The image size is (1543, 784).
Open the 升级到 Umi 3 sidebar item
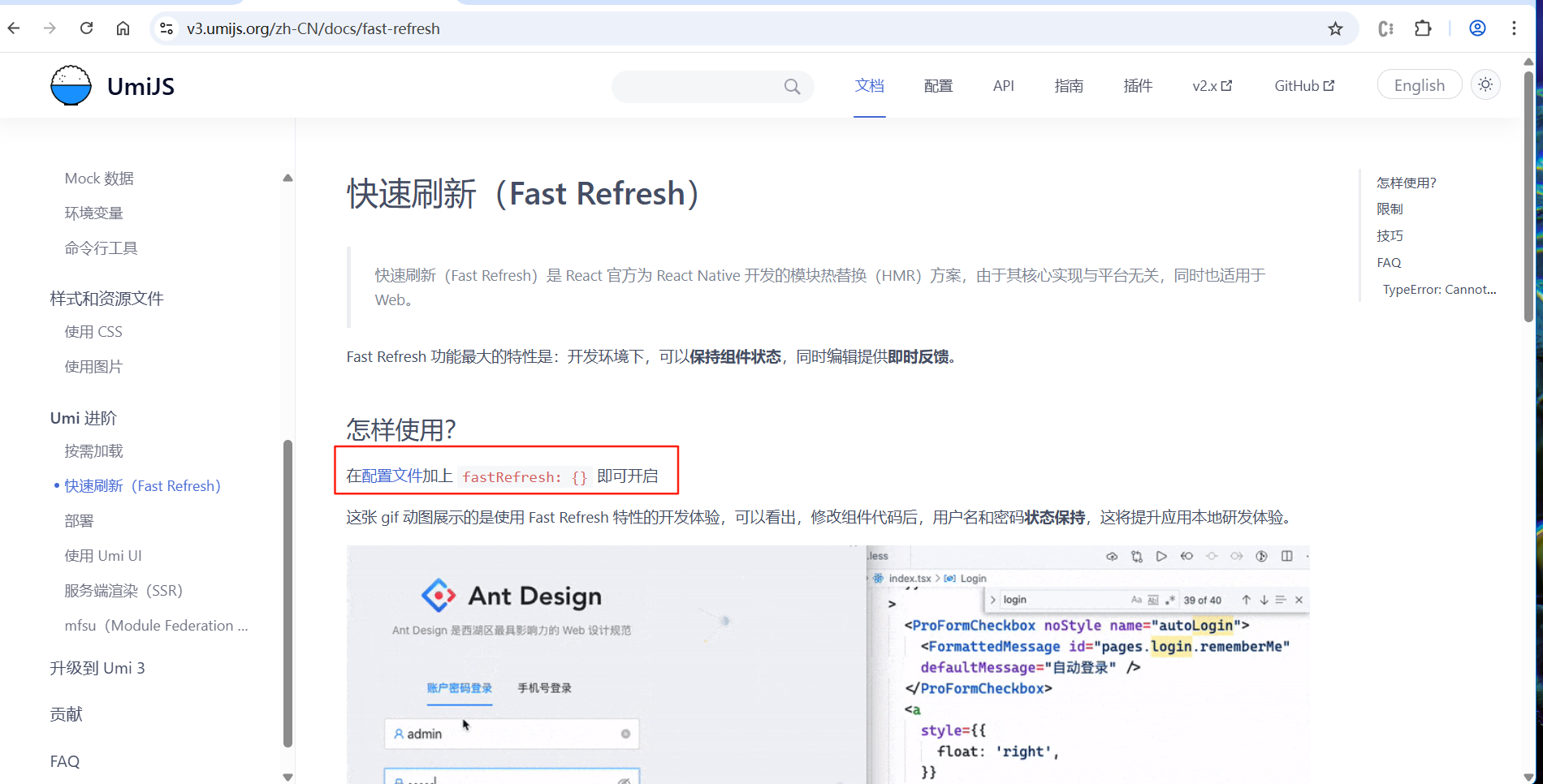pyautogui.click(x=97, y=668)
